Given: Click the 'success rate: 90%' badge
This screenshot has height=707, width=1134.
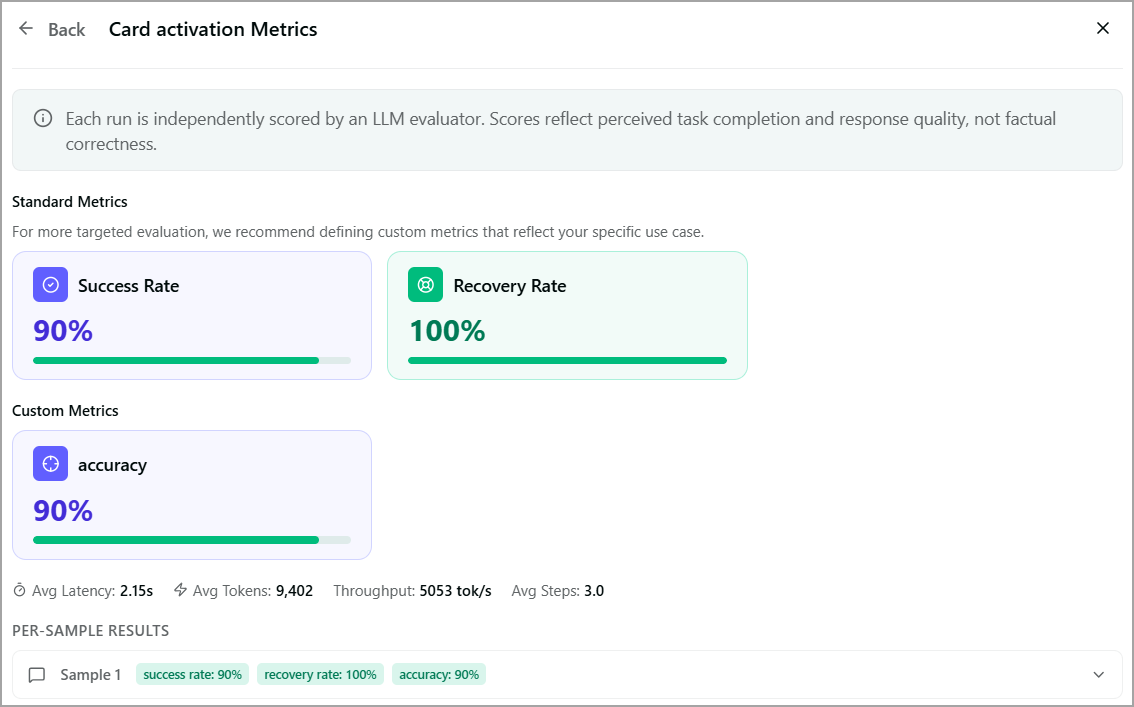Looking at the screenshot, I should pyautogui.click(x=192, y=674).
